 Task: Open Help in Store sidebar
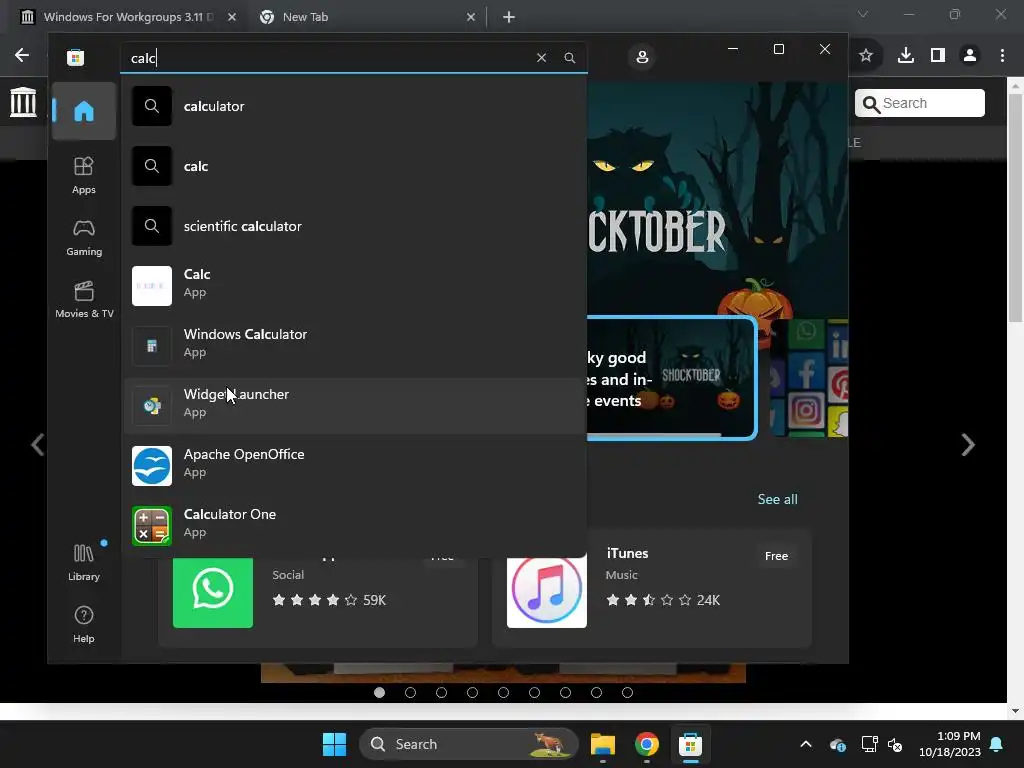pos(84,624)
